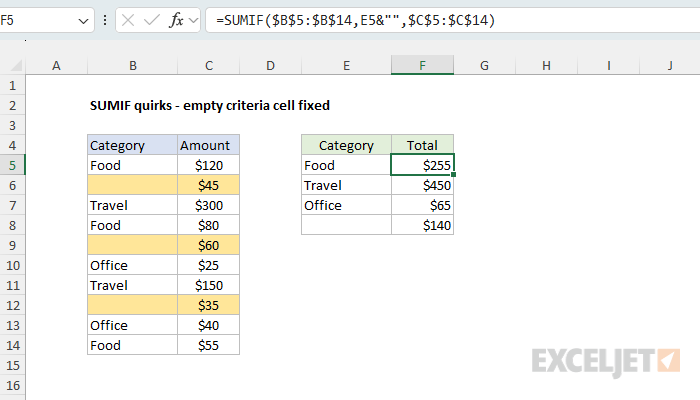Click 'Travel' in row 11 of column B
Viewport: 700px width, 400px height.
pyautogui.click(x=133, y=285)
